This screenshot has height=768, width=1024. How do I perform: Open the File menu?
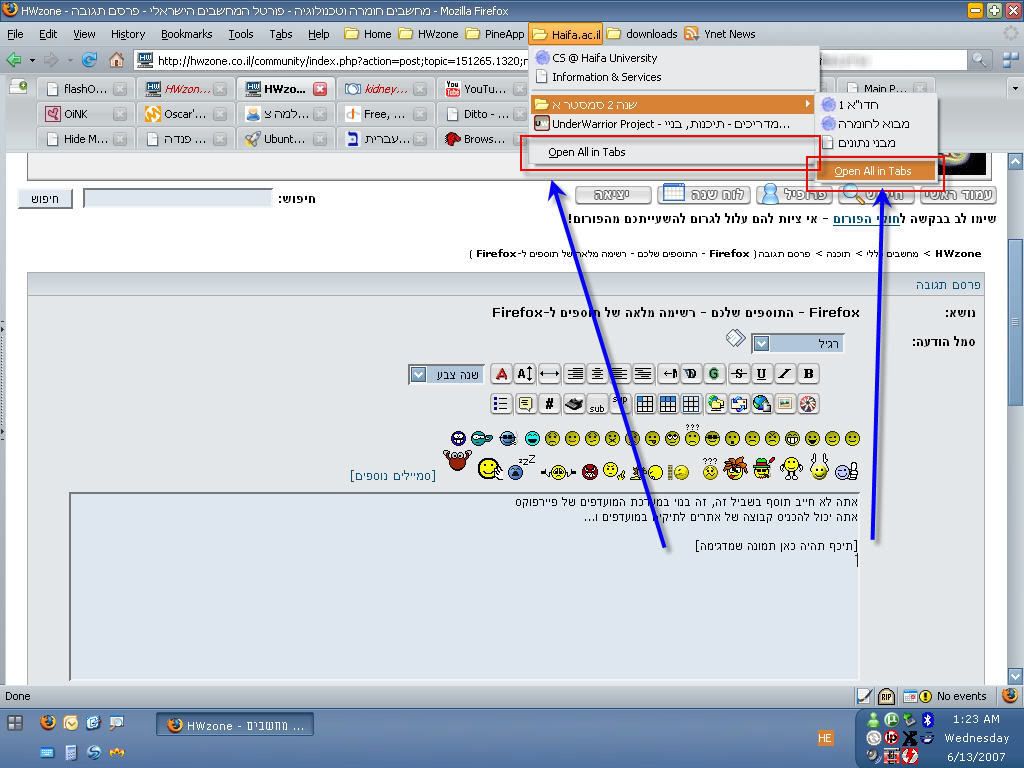click(15, 34)
